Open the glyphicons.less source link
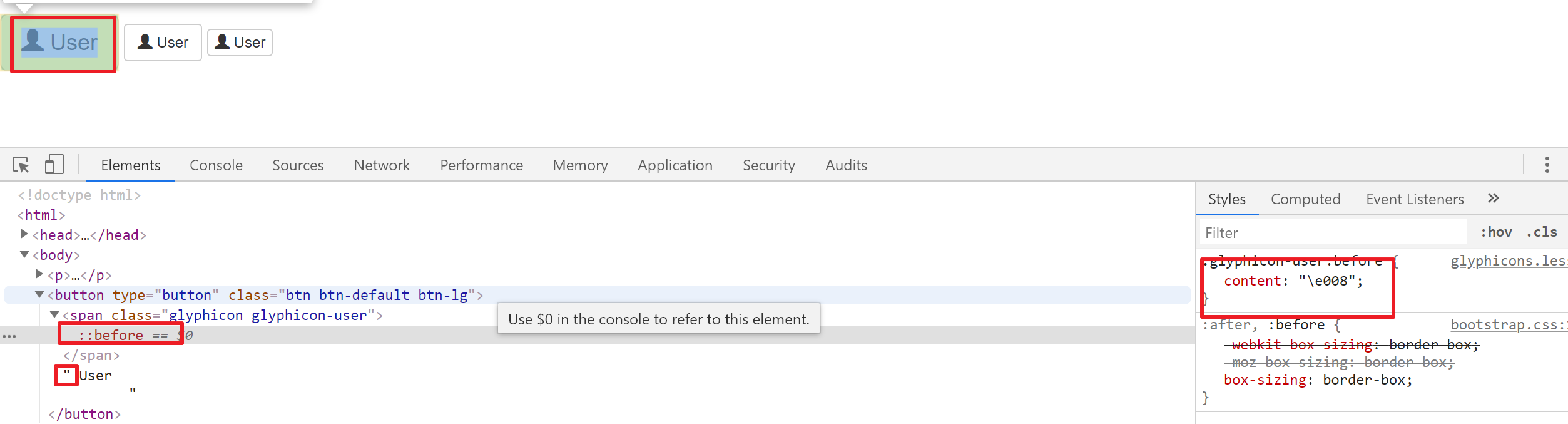This screenshot has width=1568, height=424. (x=1508, y=261)
